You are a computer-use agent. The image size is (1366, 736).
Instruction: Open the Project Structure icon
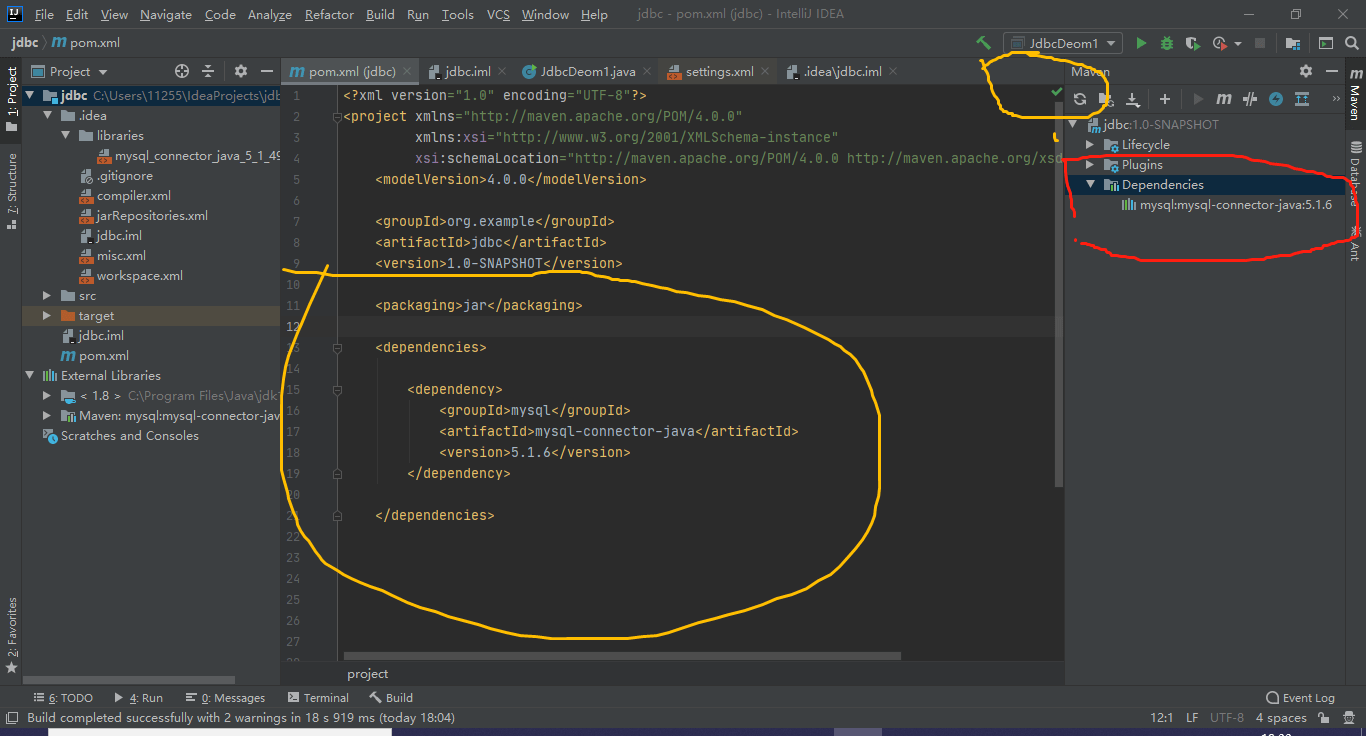tap(1293, 43)
